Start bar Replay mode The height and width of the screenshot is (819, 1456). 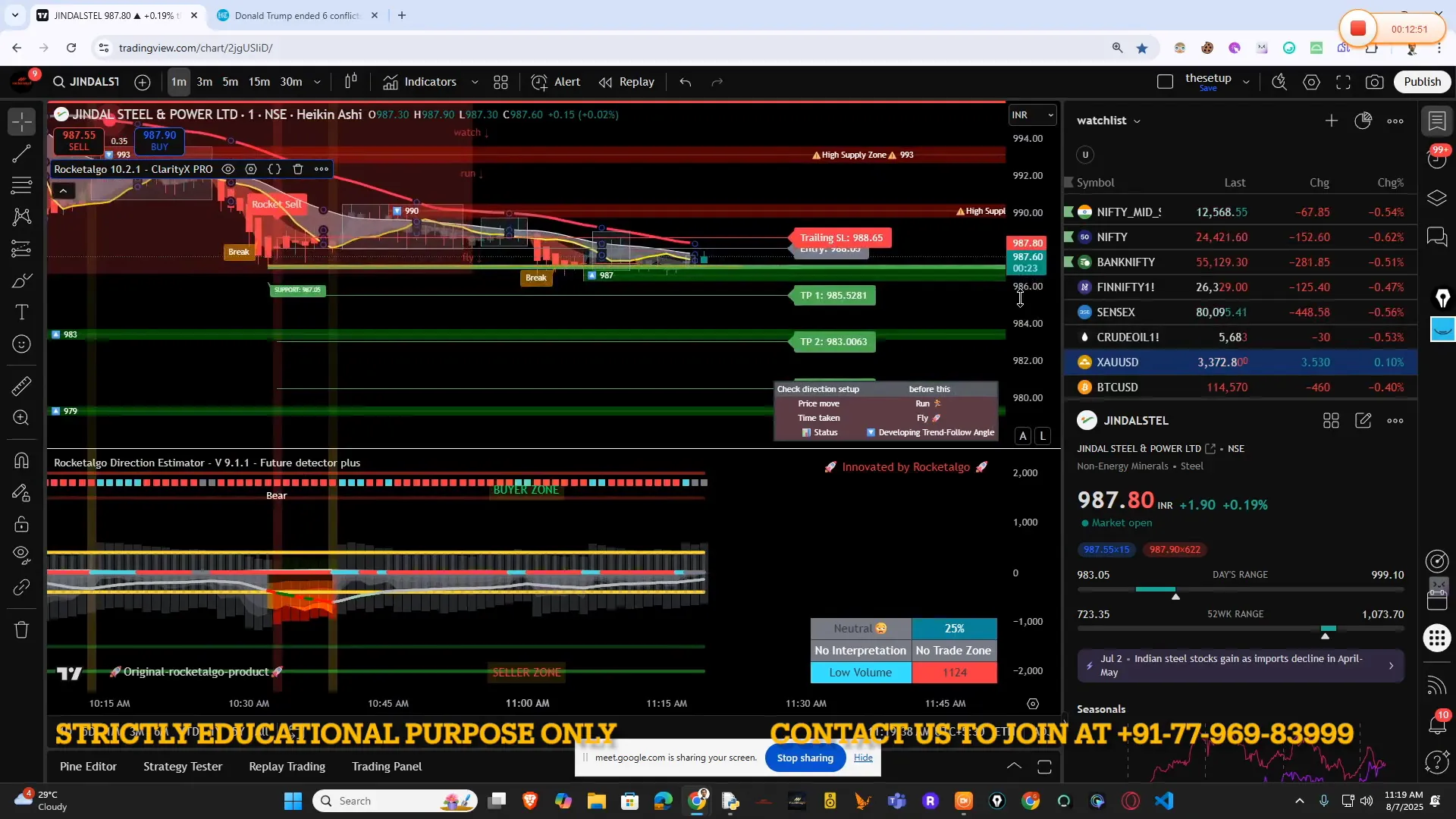(626, 82)
